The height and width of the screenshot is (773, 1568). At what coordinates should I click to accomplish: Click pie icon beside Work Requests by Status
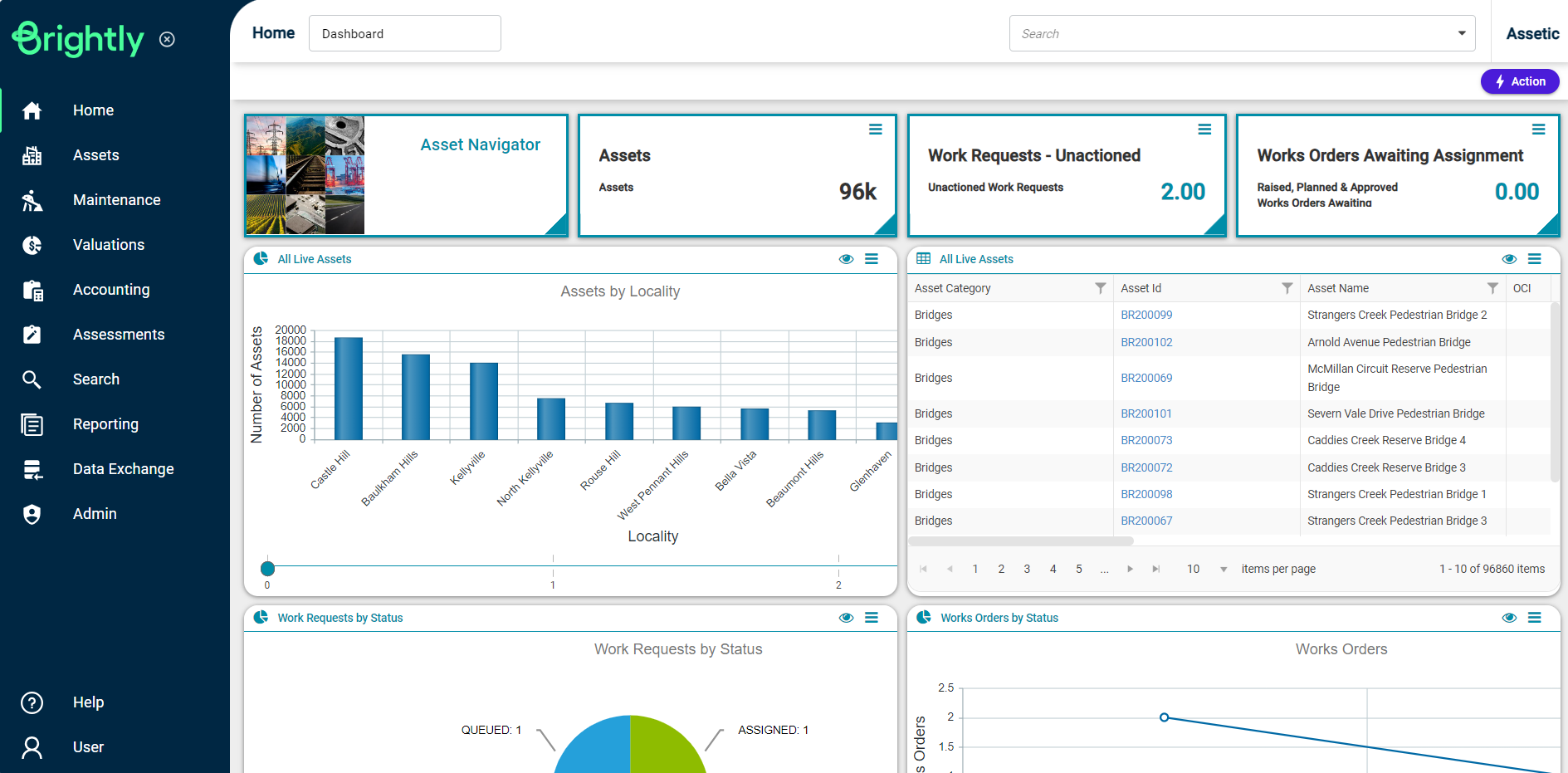click(261, 617)
